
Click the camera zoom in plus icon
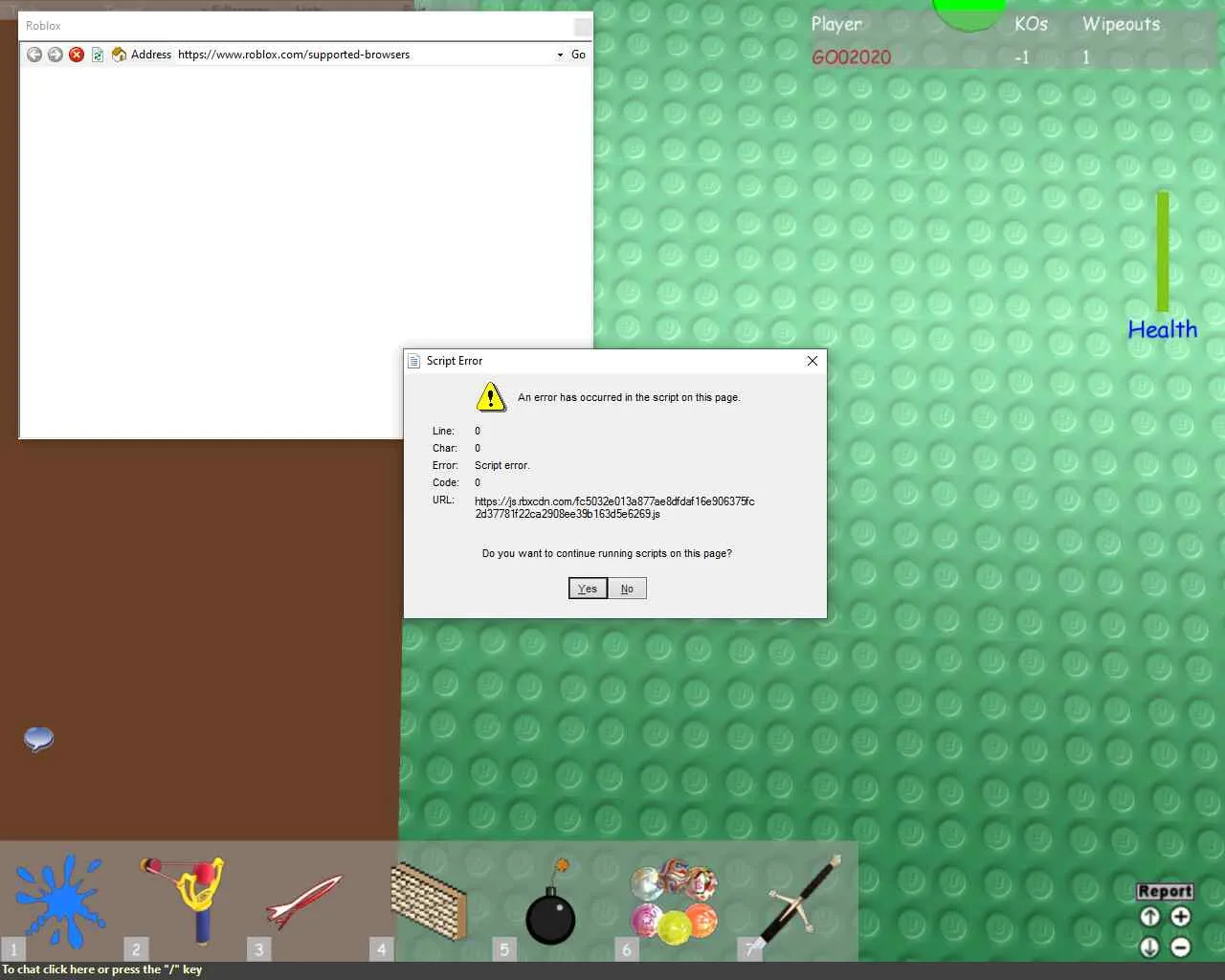coord(1181,917)
